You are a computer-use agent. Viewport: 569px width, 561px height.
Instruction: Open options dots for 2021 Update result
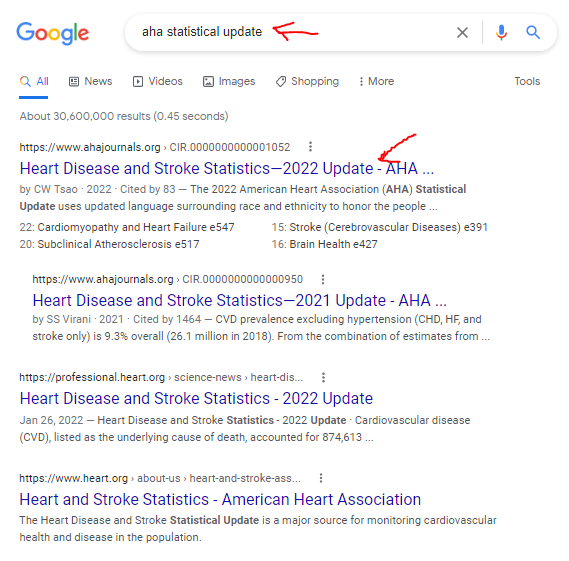323,279
